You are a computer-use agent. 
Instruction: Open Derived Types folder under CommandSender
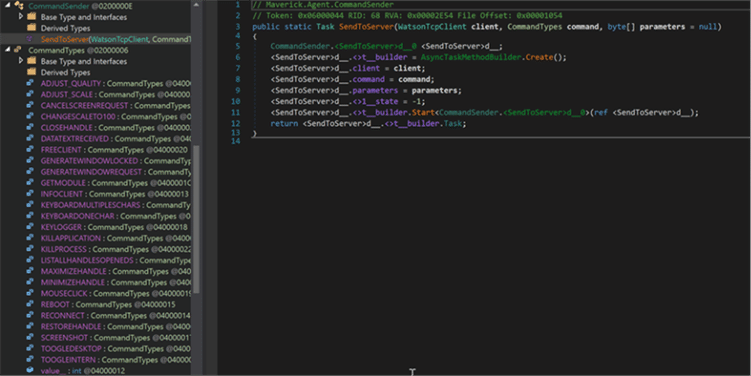[x=65, y=28]
